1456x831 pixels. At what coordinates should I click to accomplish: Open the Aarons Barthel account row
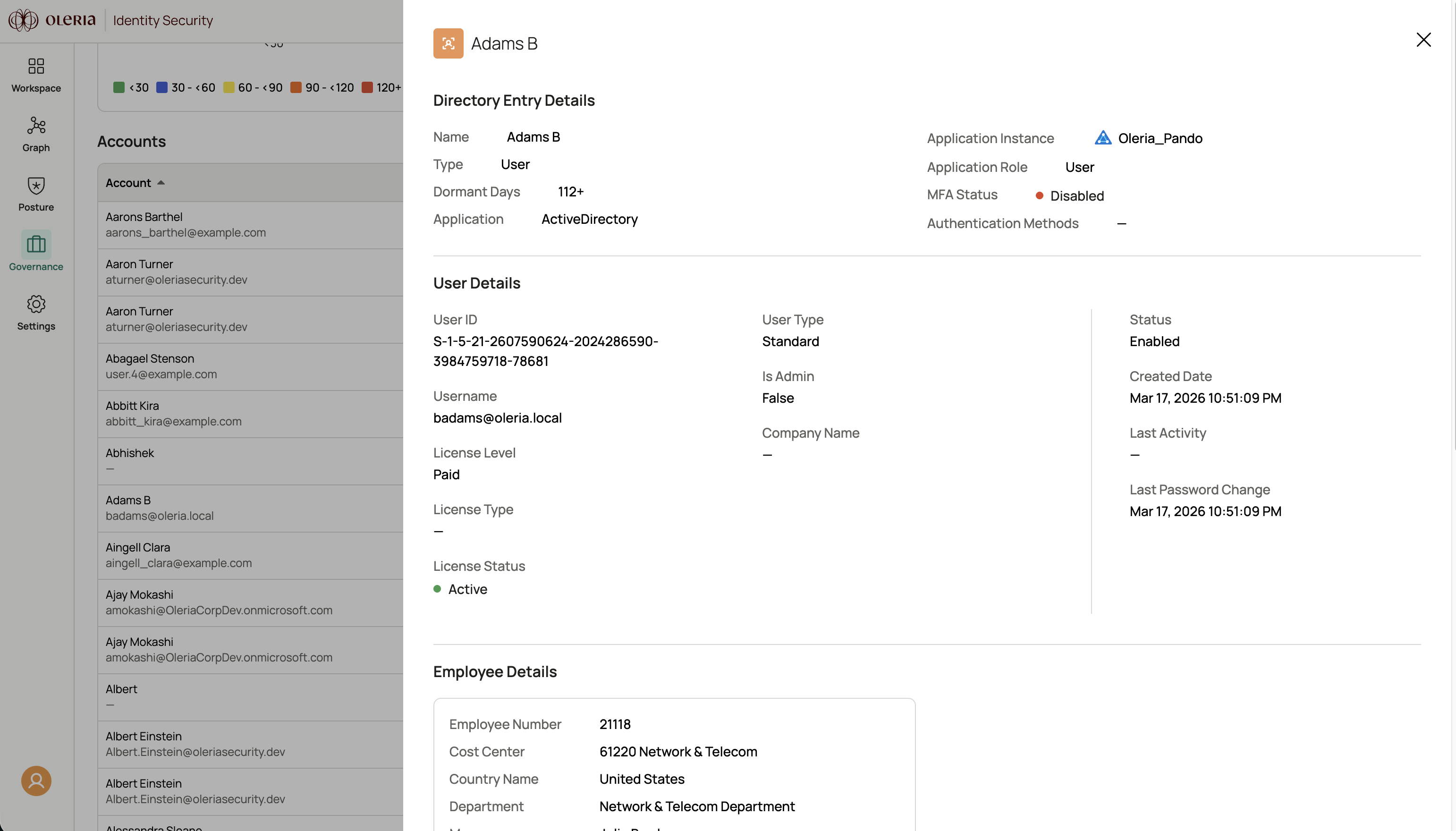(x=251, y=225)
